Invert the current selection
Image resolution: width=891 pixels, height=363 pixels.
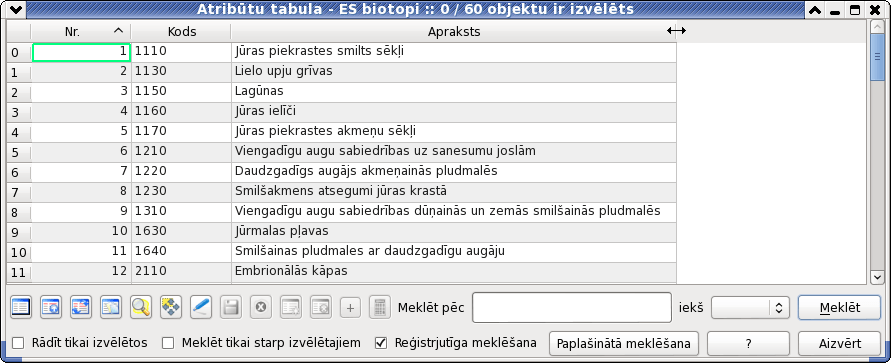80,307
